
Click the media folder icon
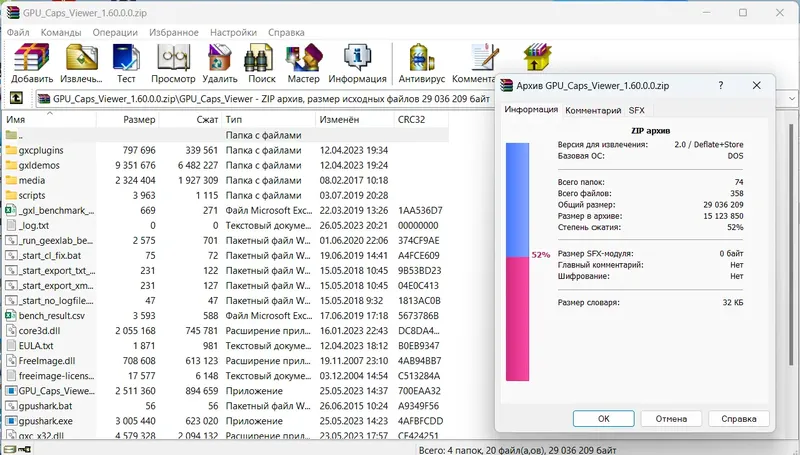point(11,180)
